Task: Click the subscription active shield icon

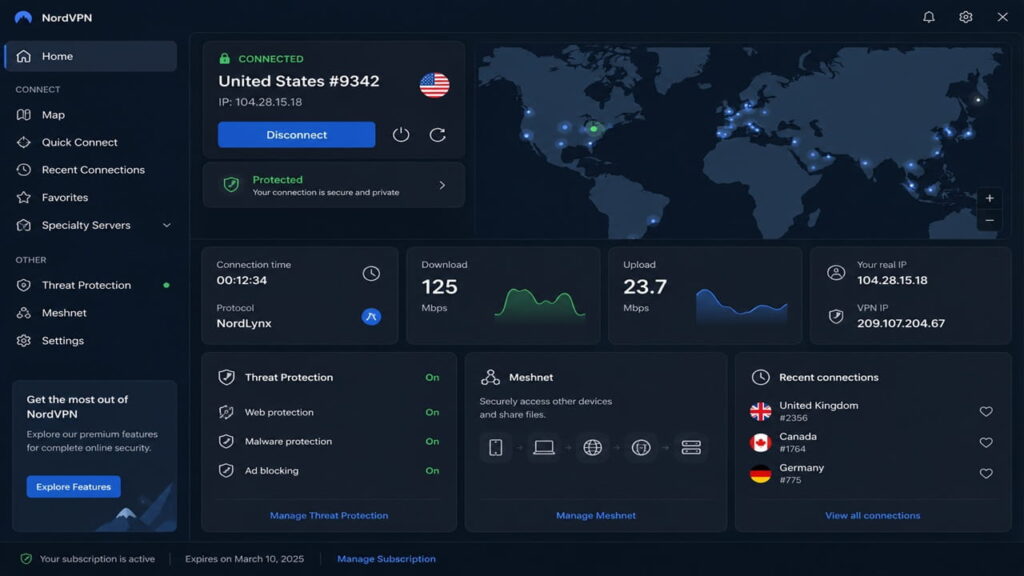Action: 26,558
